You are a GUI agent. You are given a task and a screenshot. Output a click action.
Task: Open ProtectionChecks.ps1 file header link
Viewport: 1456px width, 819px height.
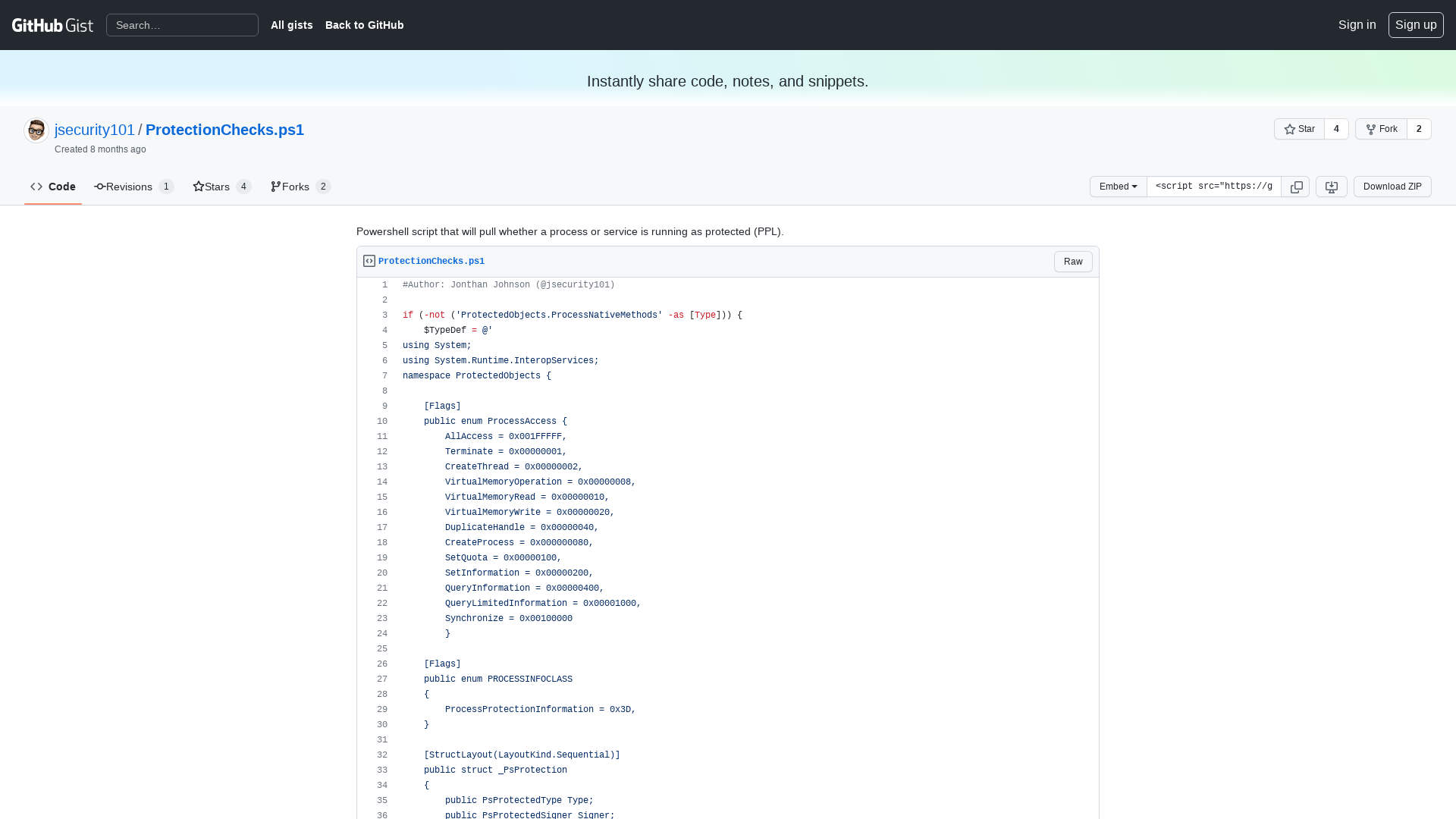(x=431, y=262)
